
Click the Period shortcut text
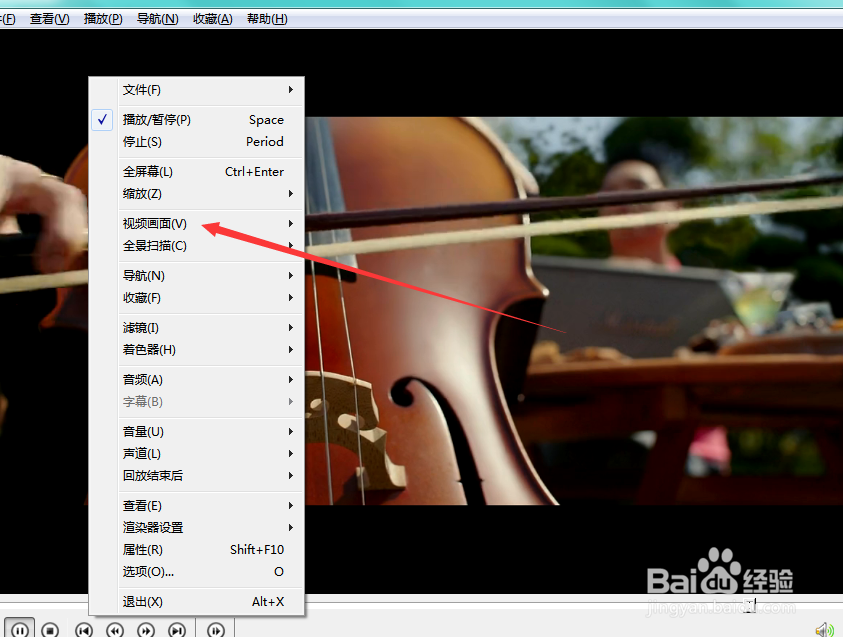(x=265, y=142)
